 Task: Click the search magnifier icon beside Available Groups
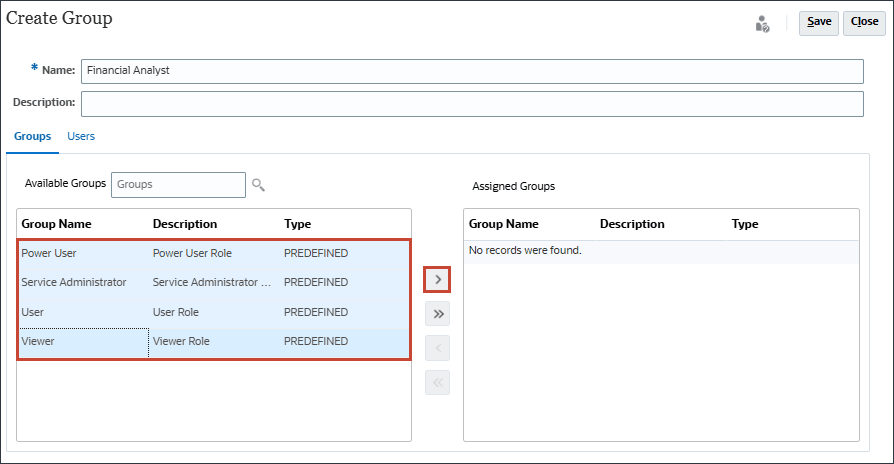[258, 185]
